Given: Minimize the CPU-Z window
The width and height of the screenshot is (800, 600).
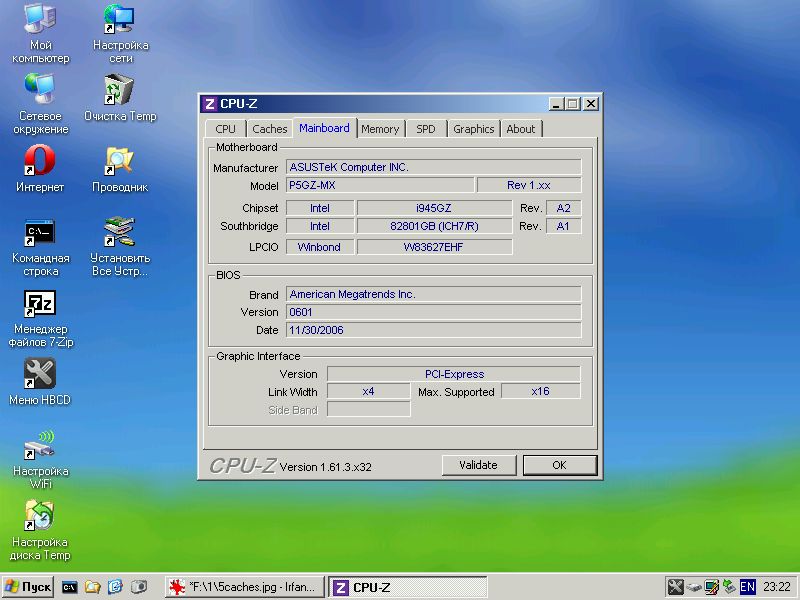Looking at the screenshot, I should [x=557, y=104].
